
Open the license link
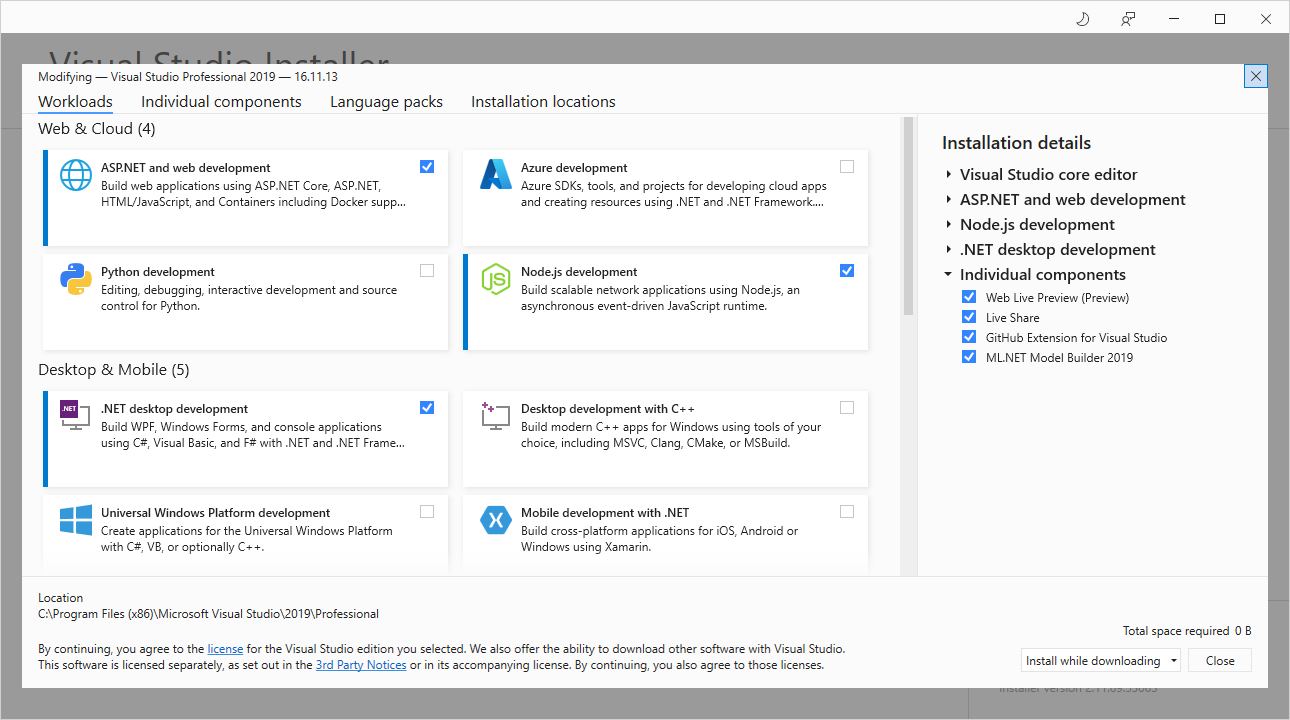pyautogui.click(x=225, y=648)
